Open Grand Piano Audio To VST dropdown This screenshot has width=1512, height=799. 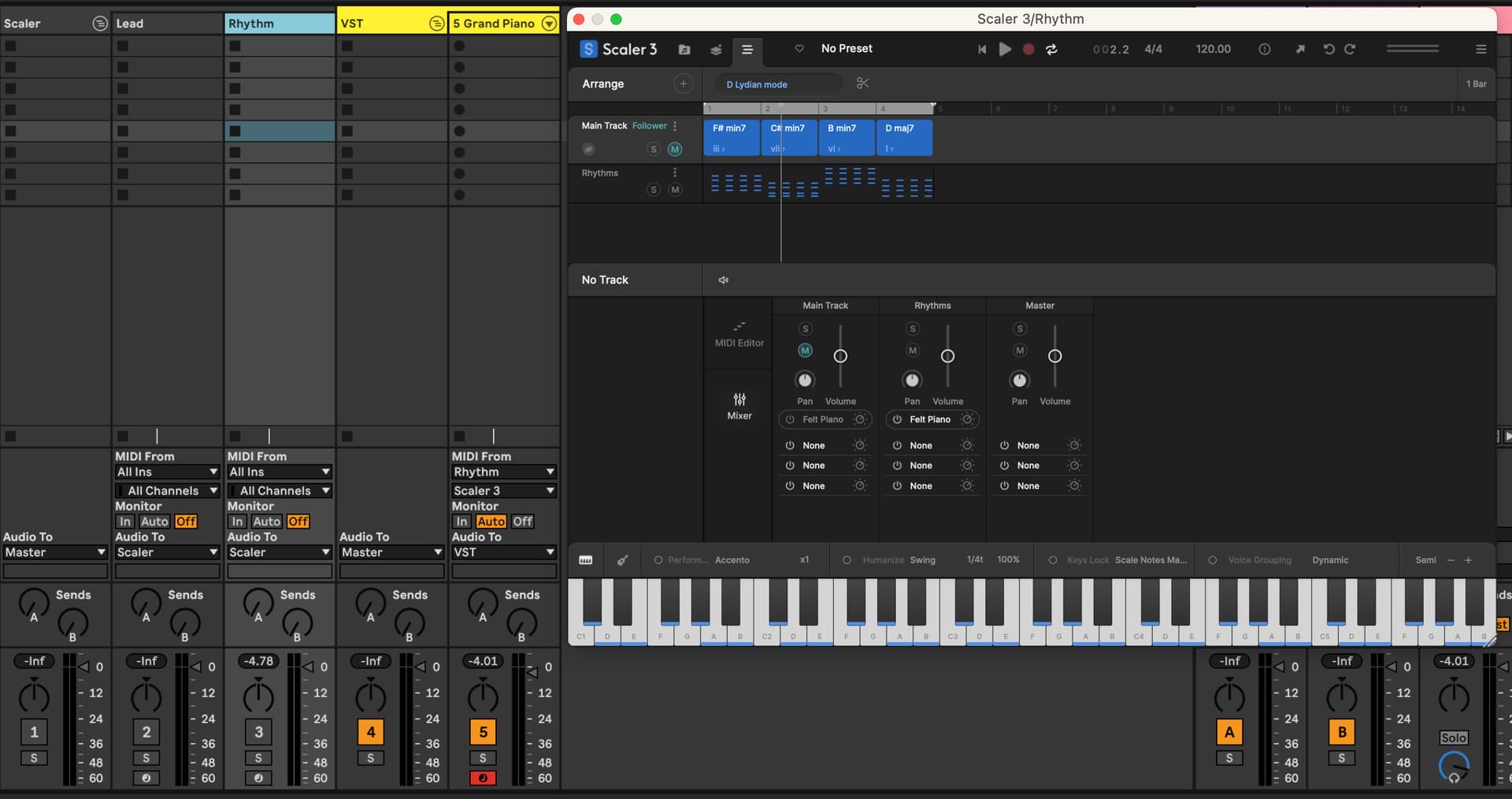pyautogui.click(x=504, y=552)
